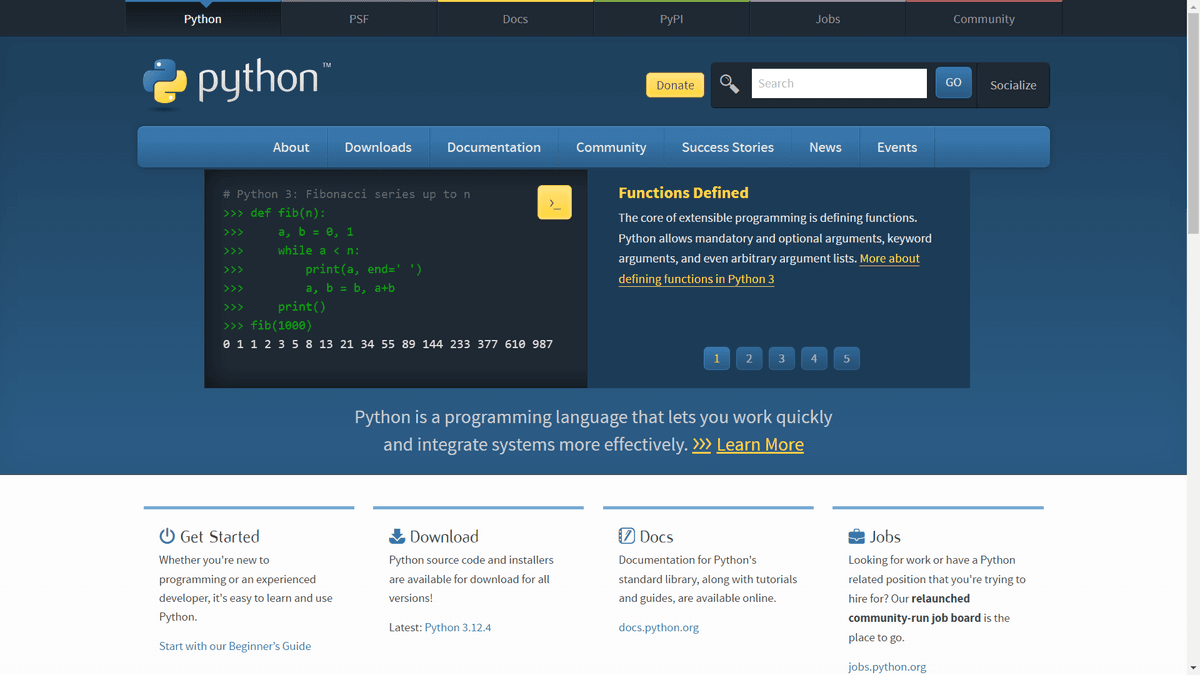Click the Donate button
This screenshot has height=675, width=1200.
(674, 85)
